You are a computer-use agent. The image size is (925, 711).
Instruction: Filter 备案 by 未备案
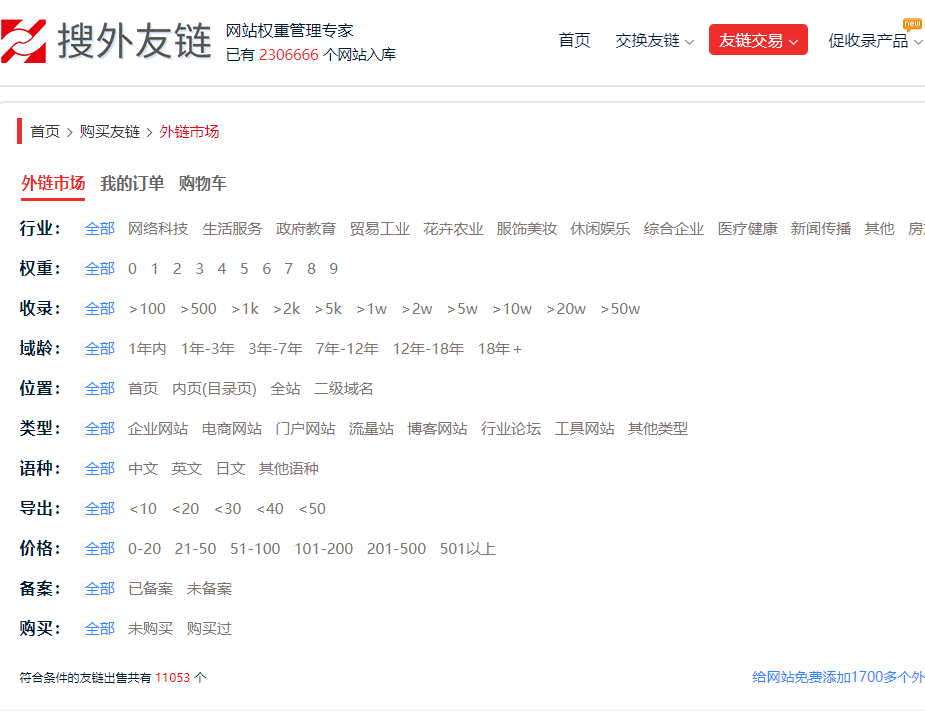tap(209, 589)
